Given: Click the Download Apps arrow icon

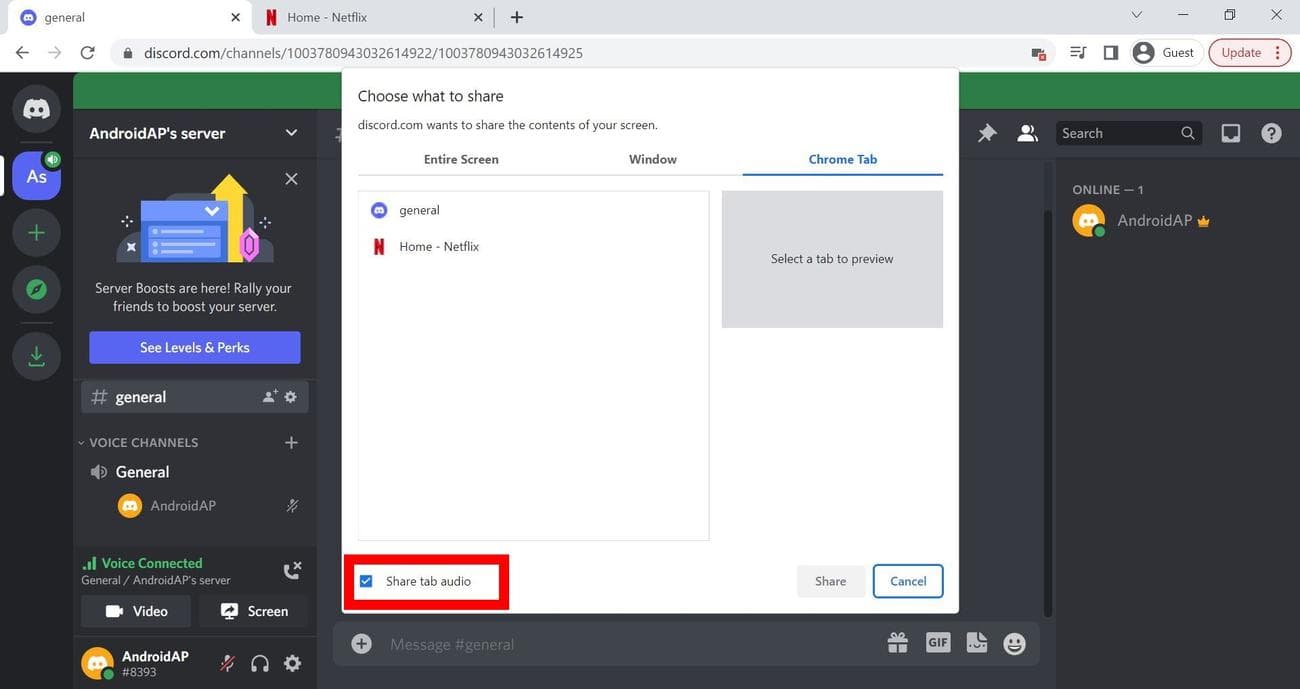Looking at the screenshot, I should 36,356.
